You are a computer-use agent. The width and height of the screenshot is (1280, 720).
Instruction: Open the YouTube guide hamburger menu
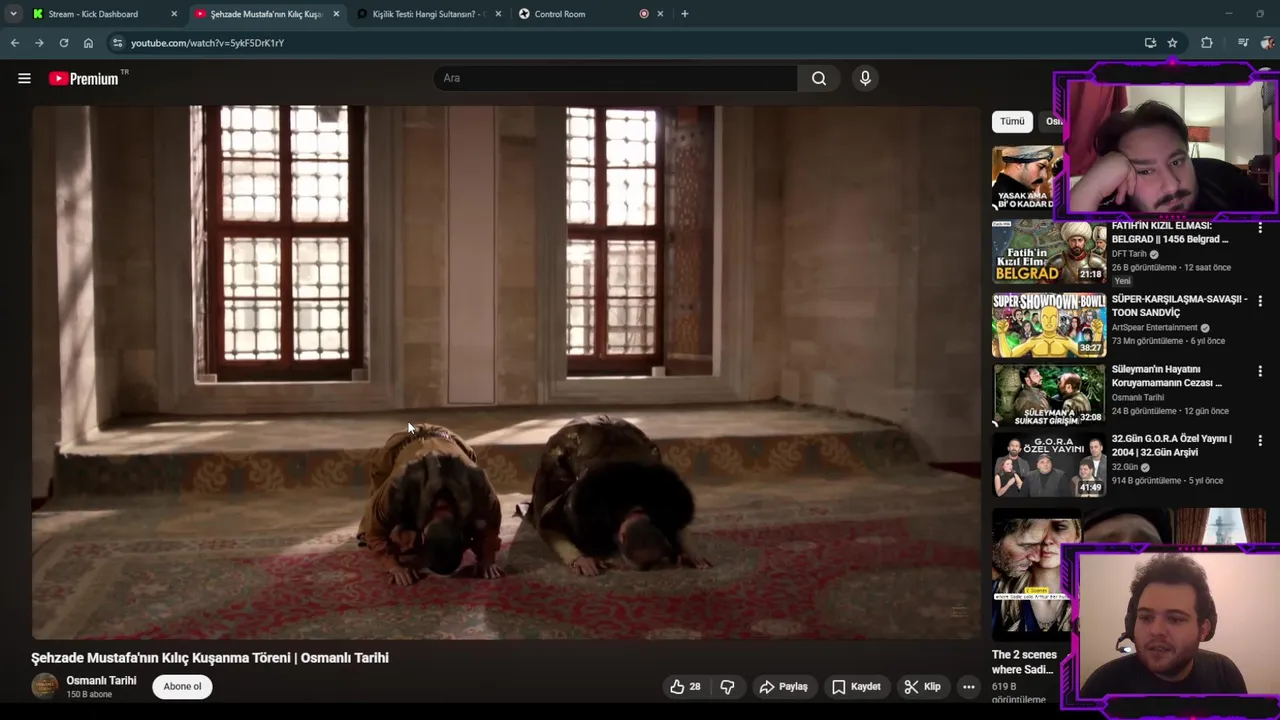tap(24, 78)
